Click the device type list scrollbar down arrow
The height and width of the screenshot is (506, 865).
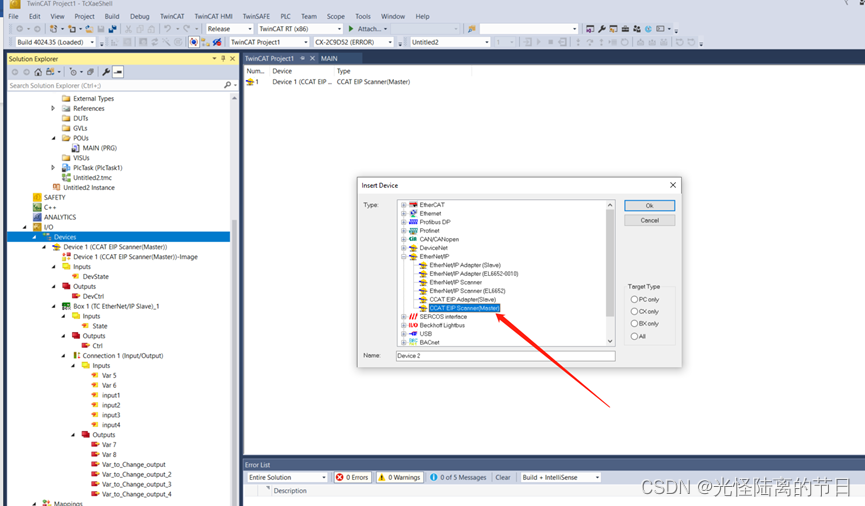coord(610,342)
